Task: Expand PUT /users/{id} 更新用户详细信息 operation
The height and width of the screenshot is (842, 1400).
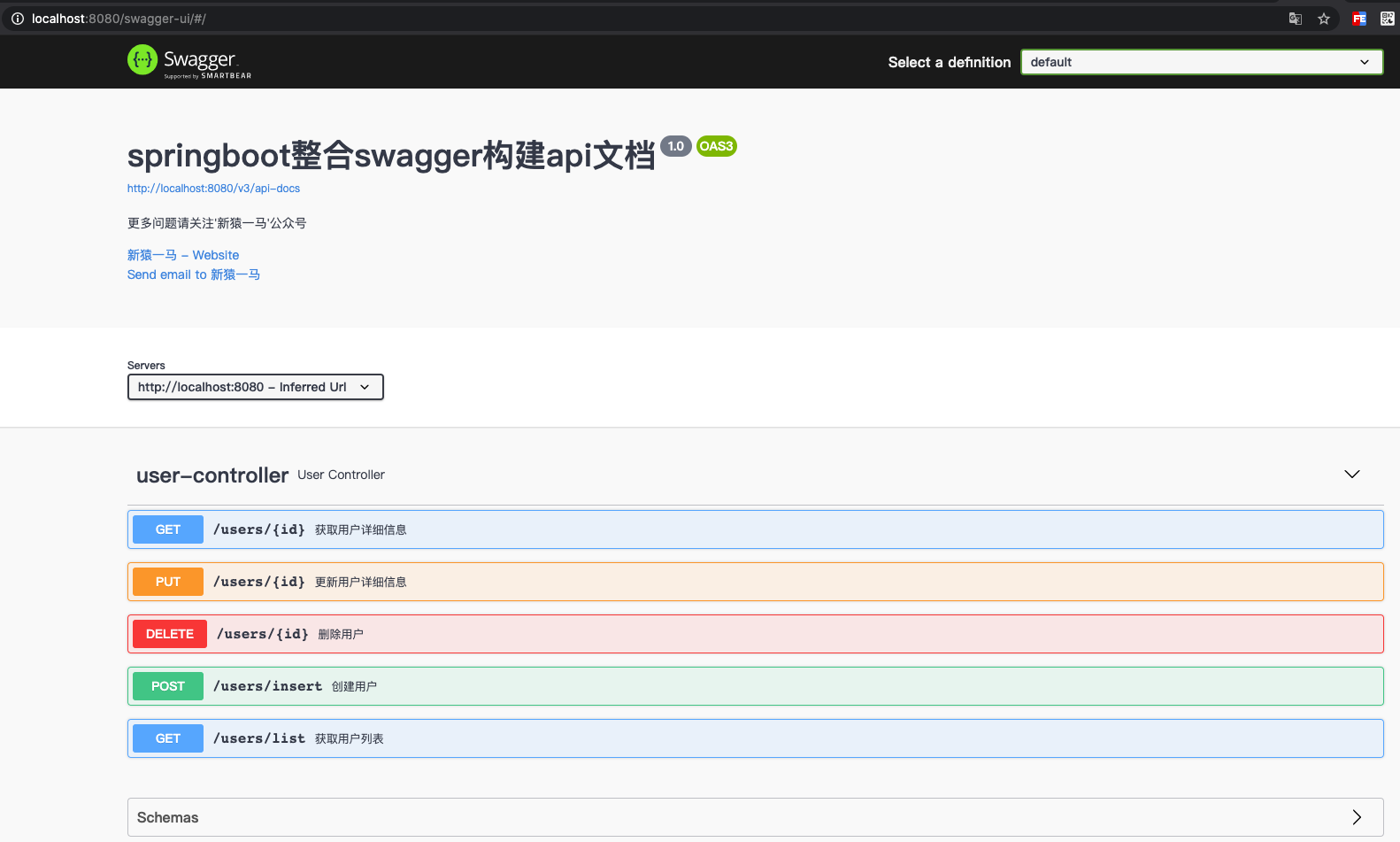Action: [756, 582]
